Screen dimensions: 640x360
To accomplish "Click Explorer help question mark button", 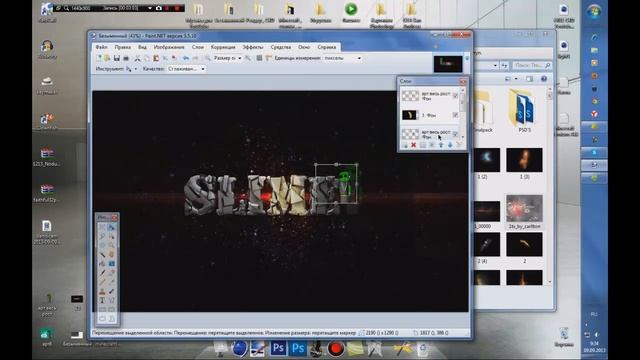I will pos(544,79).
